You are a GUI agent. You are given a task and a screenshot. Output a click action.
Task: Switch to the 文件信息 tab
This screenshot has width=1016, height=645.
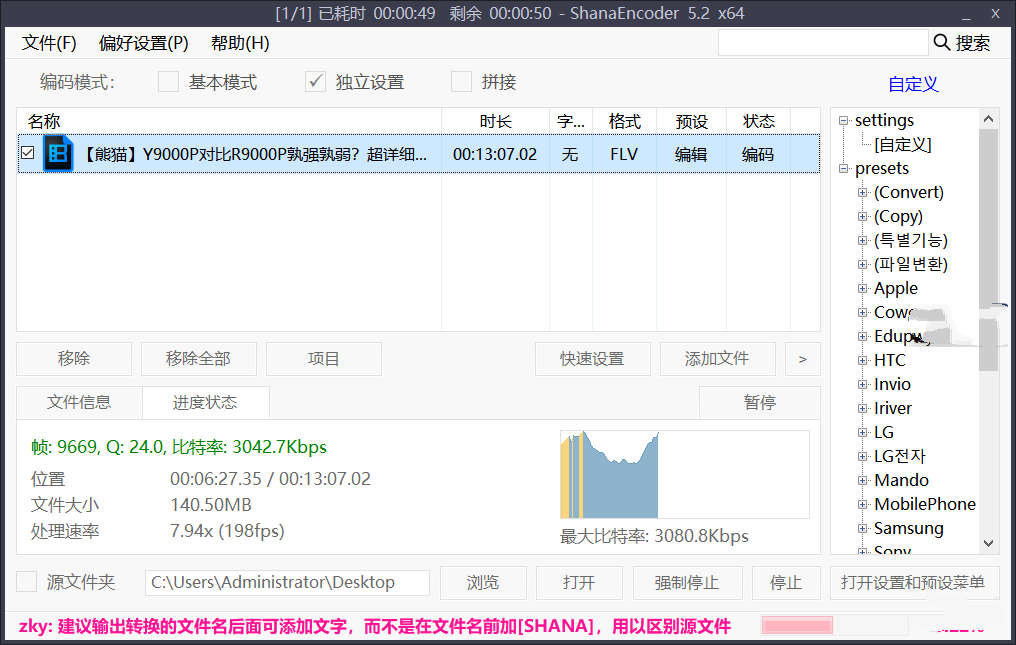79,402
